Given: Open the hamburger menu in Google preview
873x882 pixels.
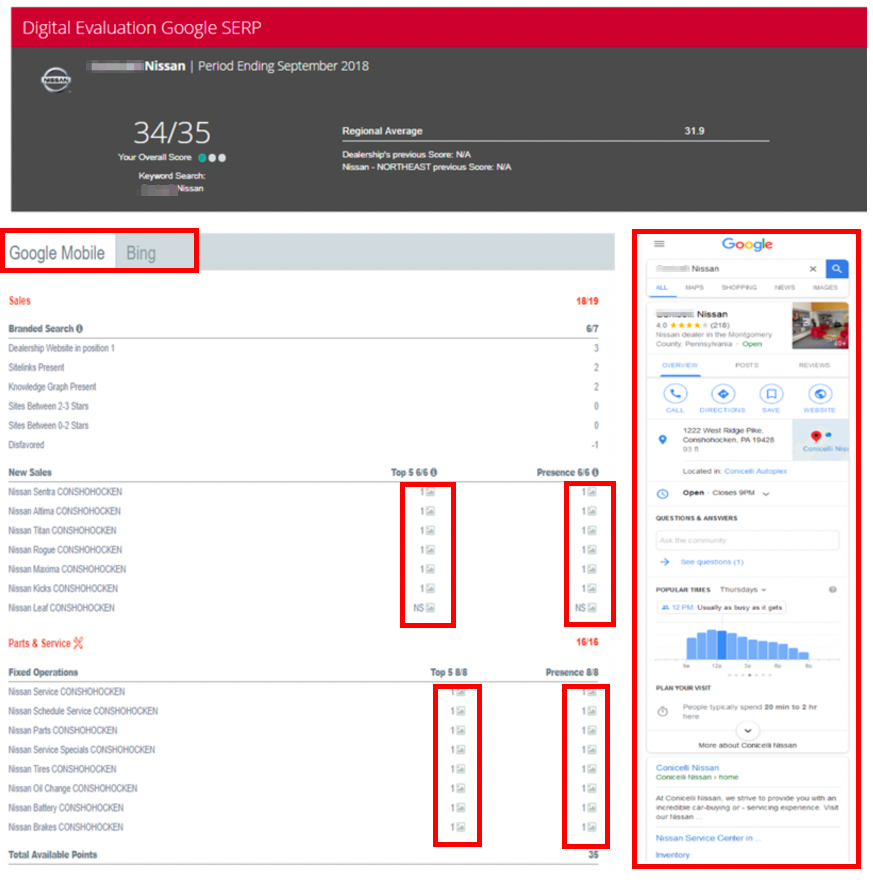Looking at the screenshot, I should point(659,244).
